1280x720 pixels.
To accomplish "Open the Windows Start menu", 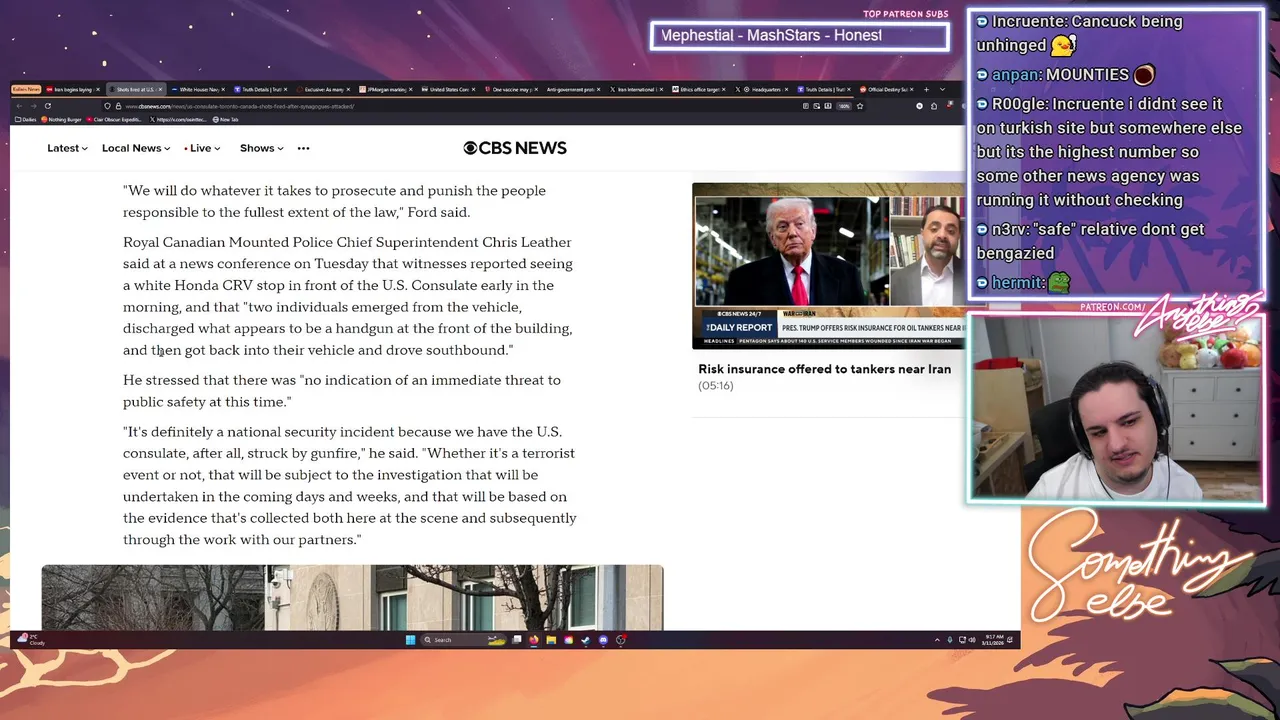I will click(410, 640).
